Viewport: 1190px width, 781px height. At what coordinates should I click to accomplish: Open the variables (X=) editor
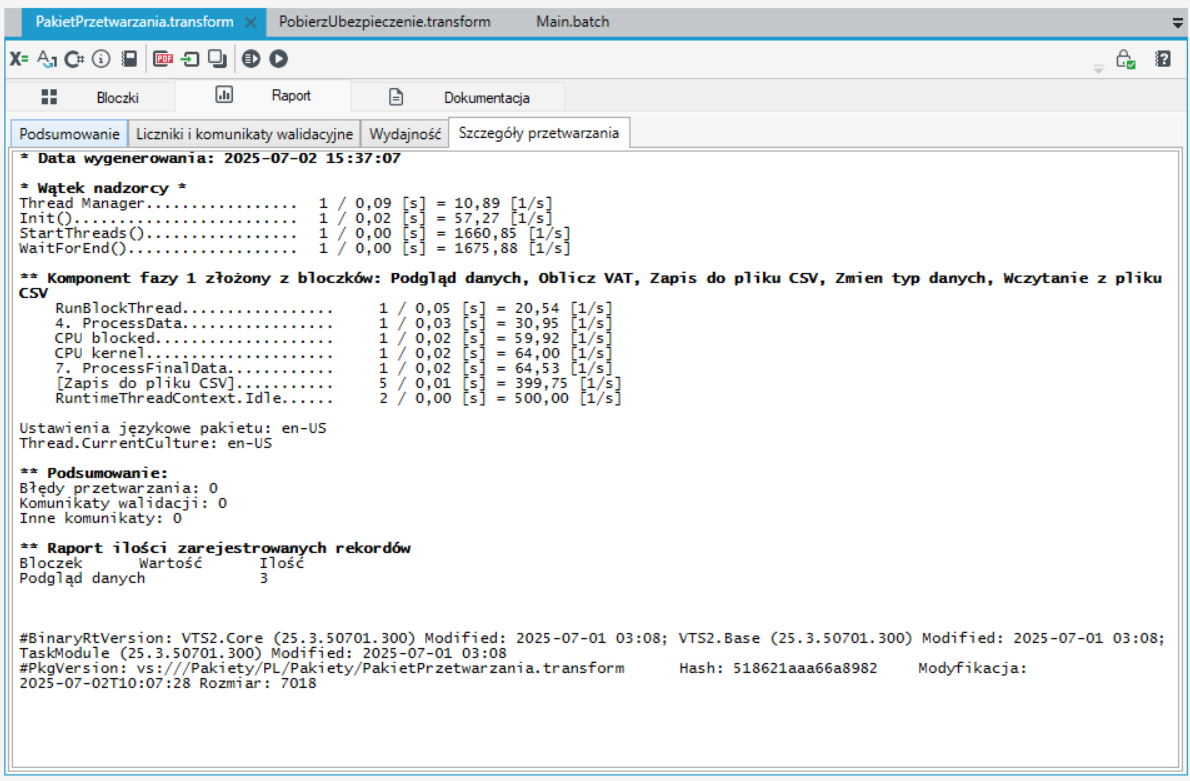[x=19, y=59]
